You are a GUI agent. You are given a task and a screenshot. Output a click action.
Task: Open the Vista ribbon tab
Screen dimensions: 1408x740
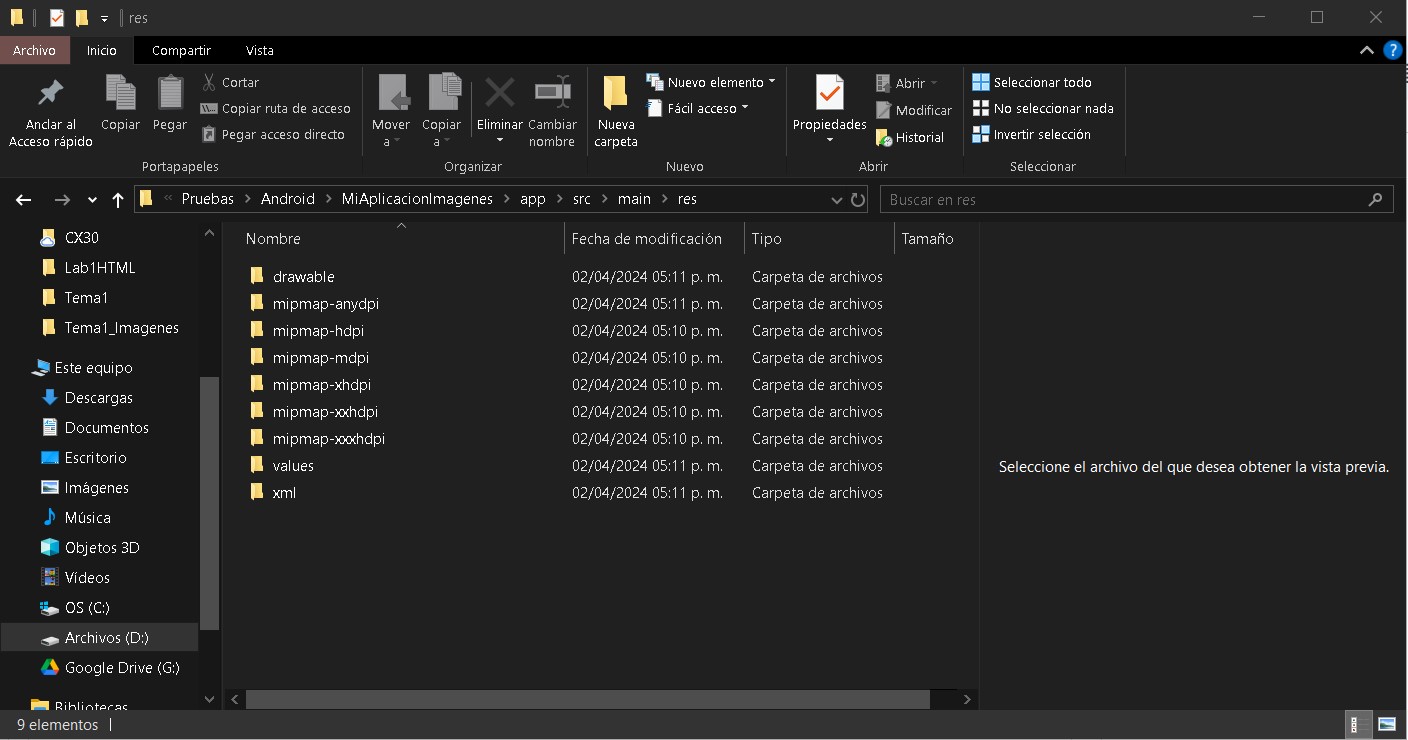click(259, 50)
